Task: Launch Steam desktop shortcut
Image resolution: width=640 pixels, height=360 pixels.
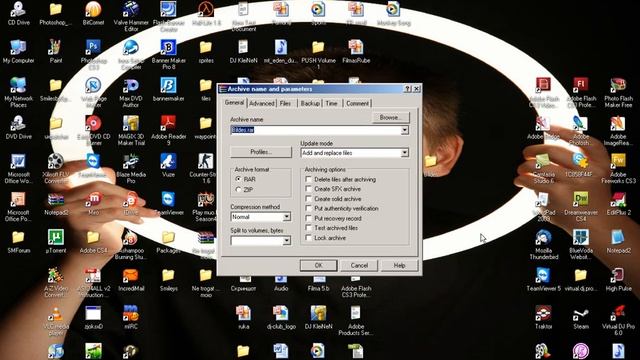Action: pos(581,318)
